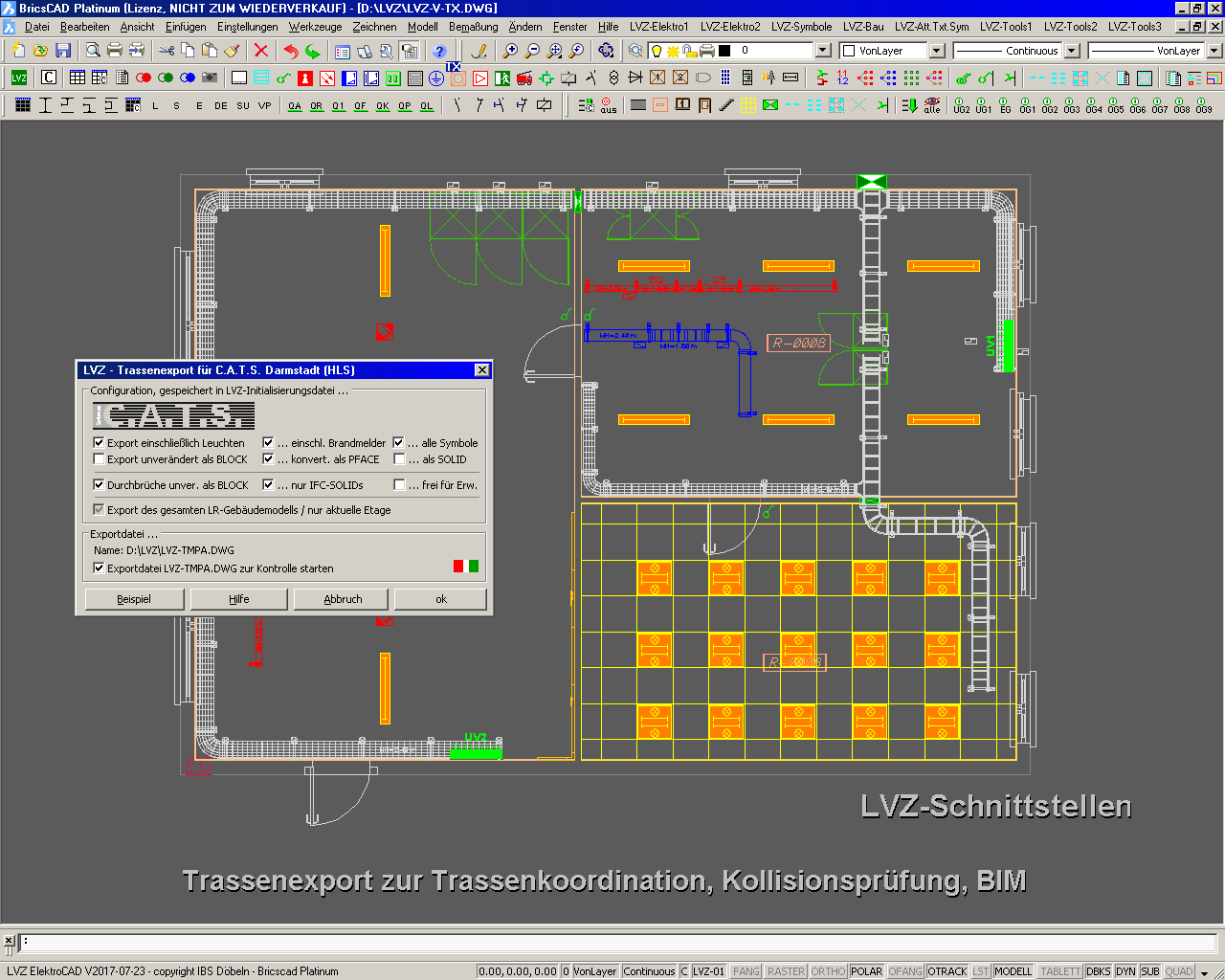This screenshot has height=980, width=1225.
Task: Click the white VonLayer color square
Action: [848, 51]
